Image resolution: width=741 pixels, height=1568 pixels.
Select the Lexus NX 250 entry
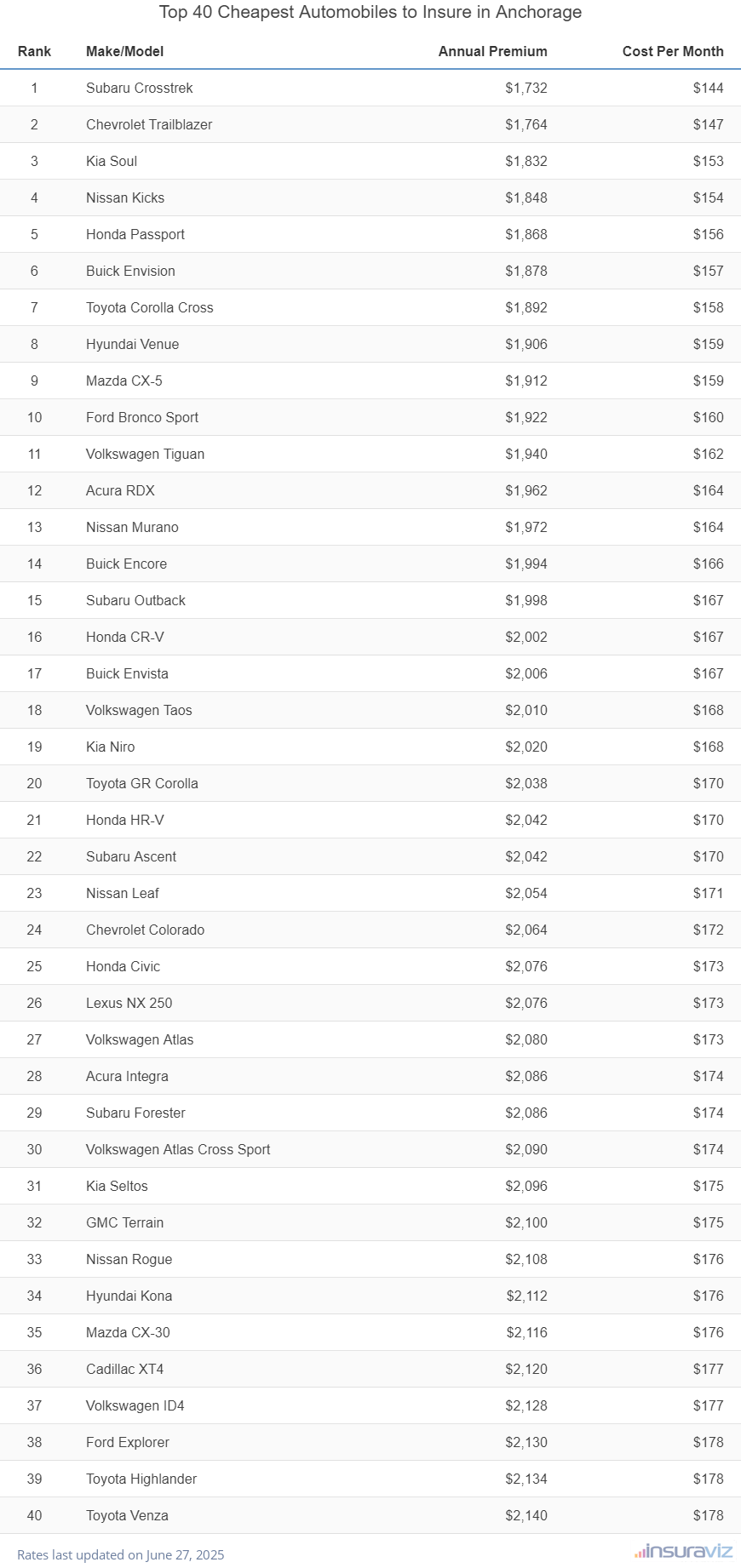[x=129, y=1003]
